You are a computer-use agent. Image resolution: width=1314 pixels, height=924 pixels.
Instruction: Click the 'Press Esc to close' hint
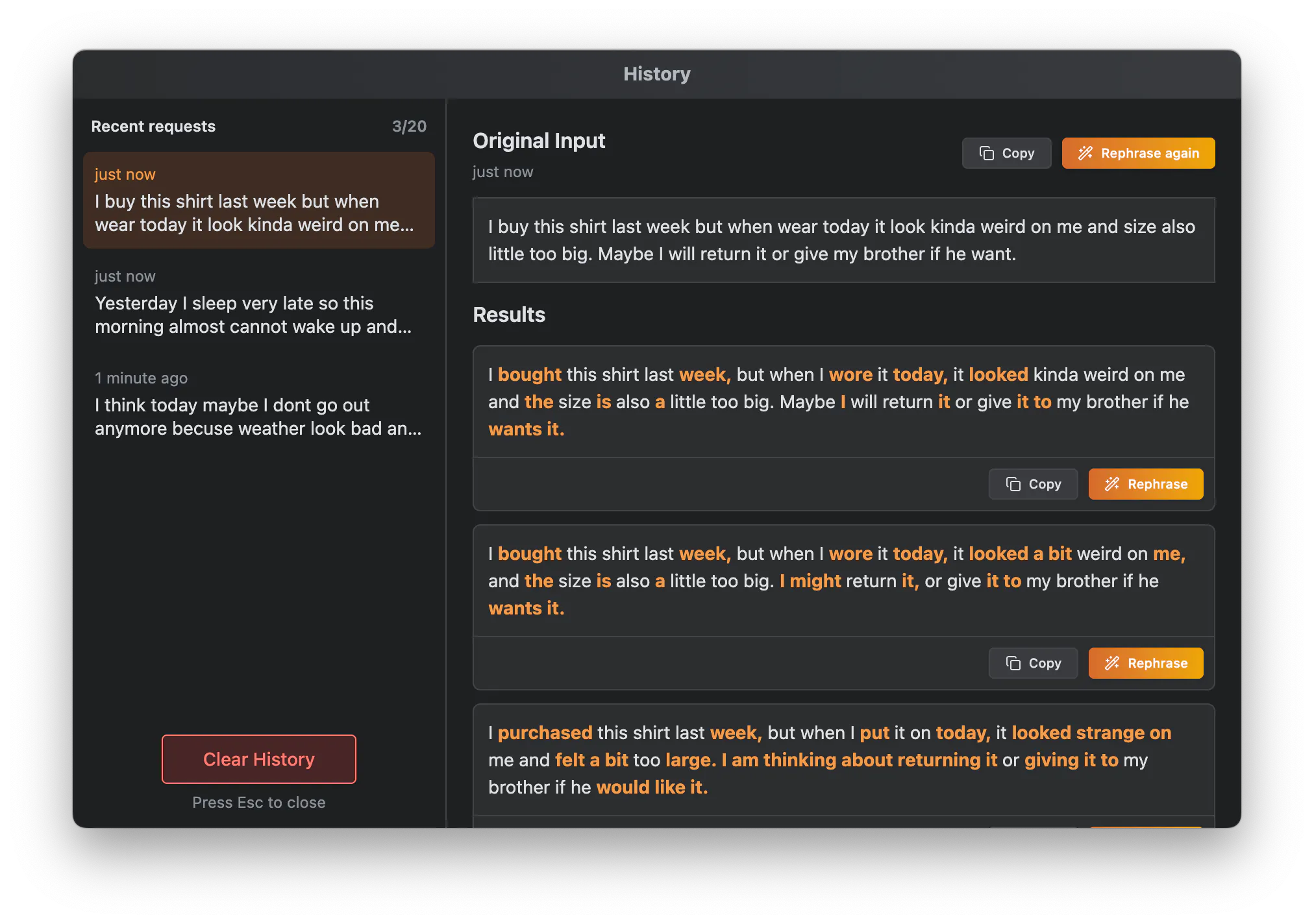click(259, 803)
